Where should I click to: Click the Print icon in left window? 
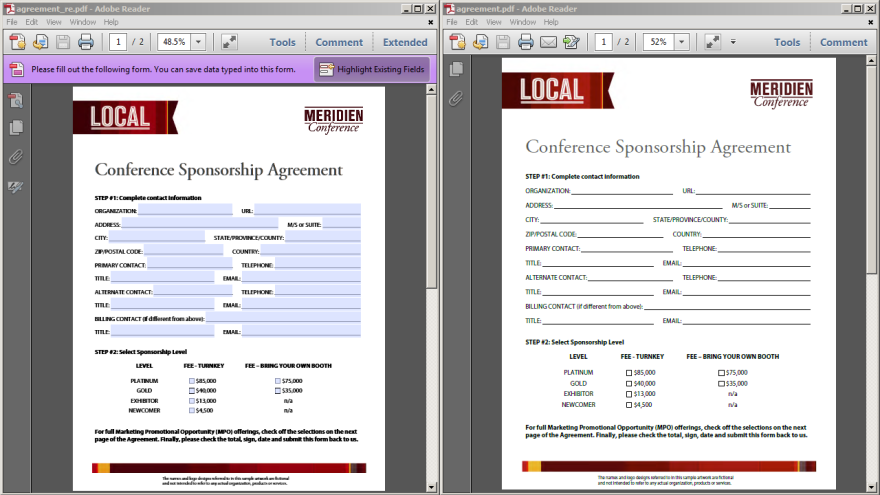[86, 42]
